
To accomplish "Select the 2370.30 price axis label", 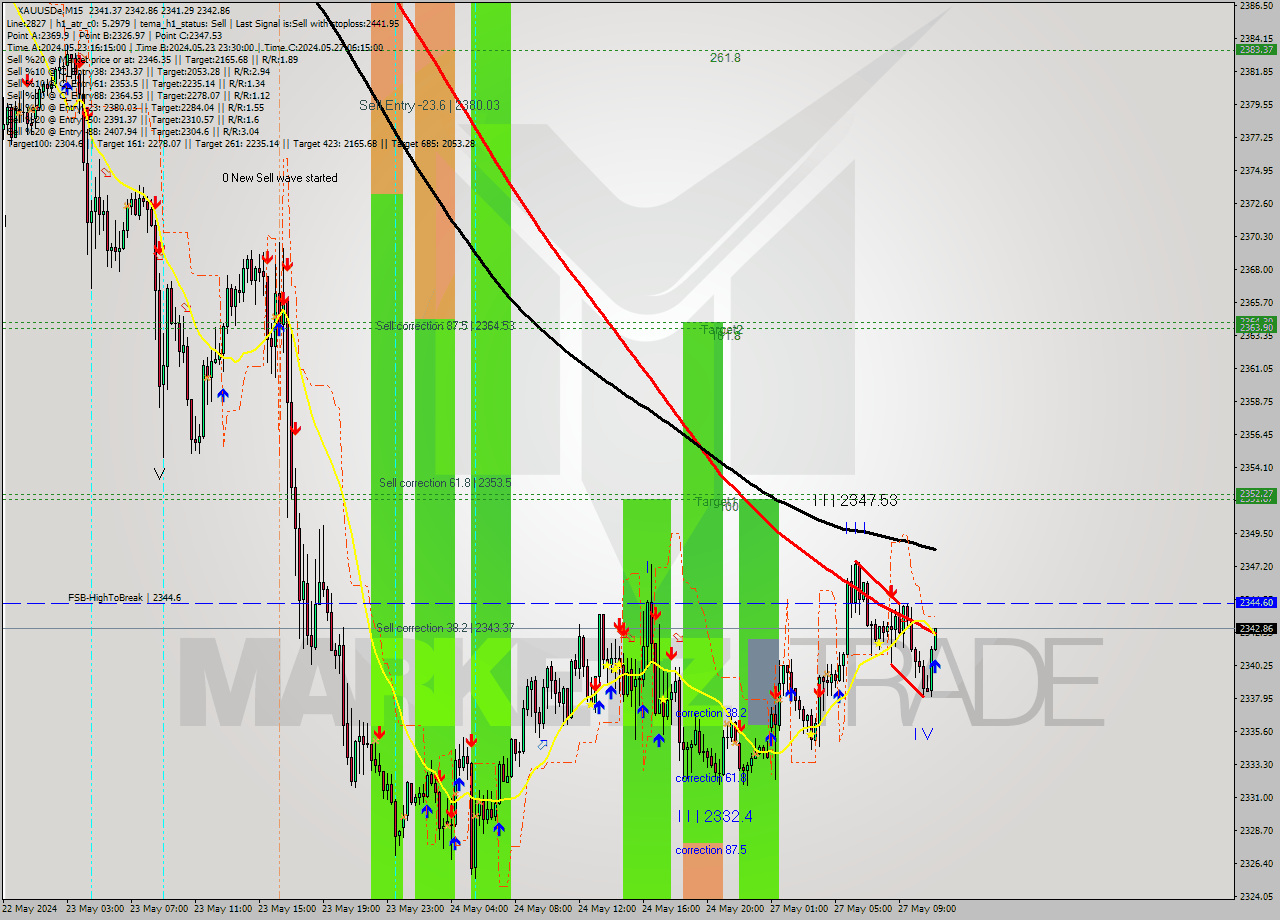I will pyautogui.click(x=1256, y=236).
